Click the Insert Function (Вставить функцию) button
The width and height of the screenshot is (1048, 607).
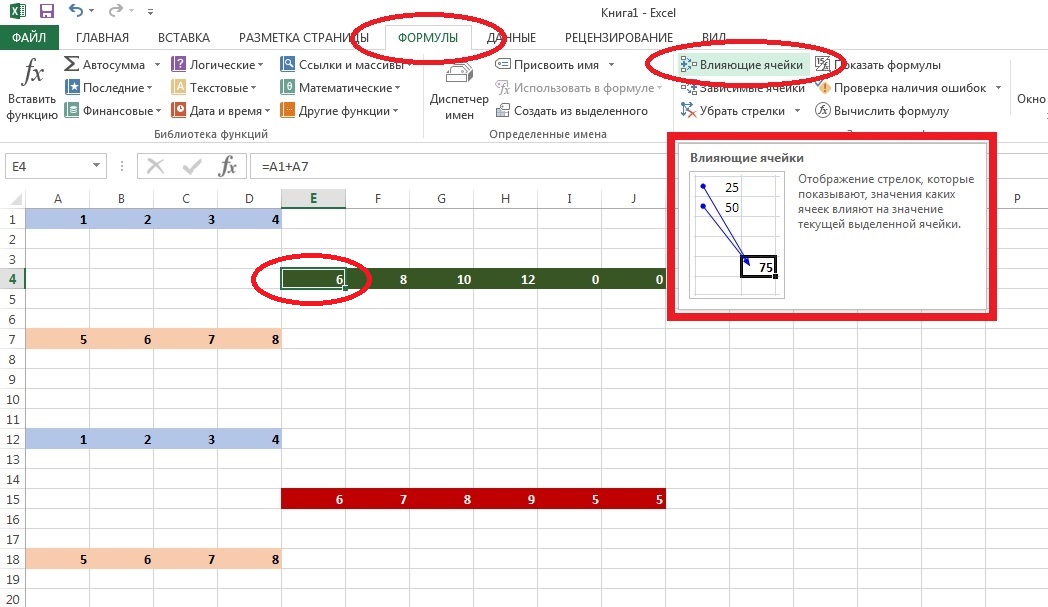click(32, 89)
